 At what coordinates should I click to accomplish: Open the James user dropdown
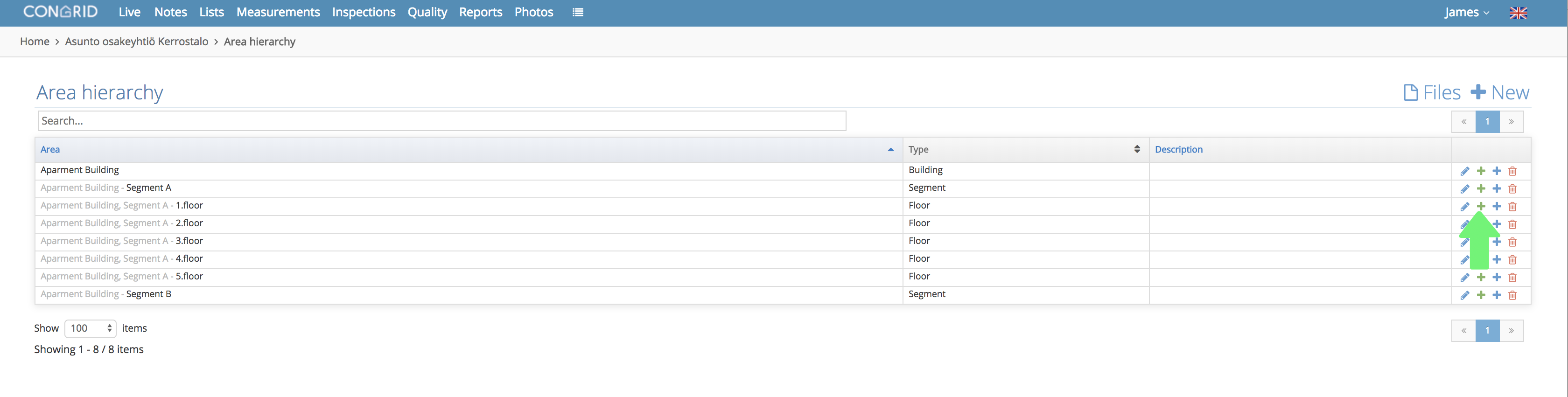1466,12
